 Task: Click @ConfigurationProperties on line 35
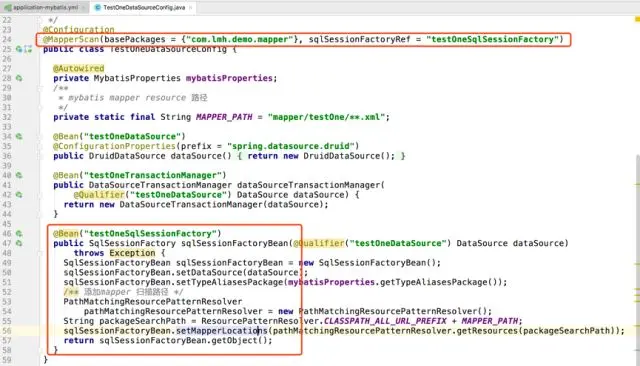[114, 146]
